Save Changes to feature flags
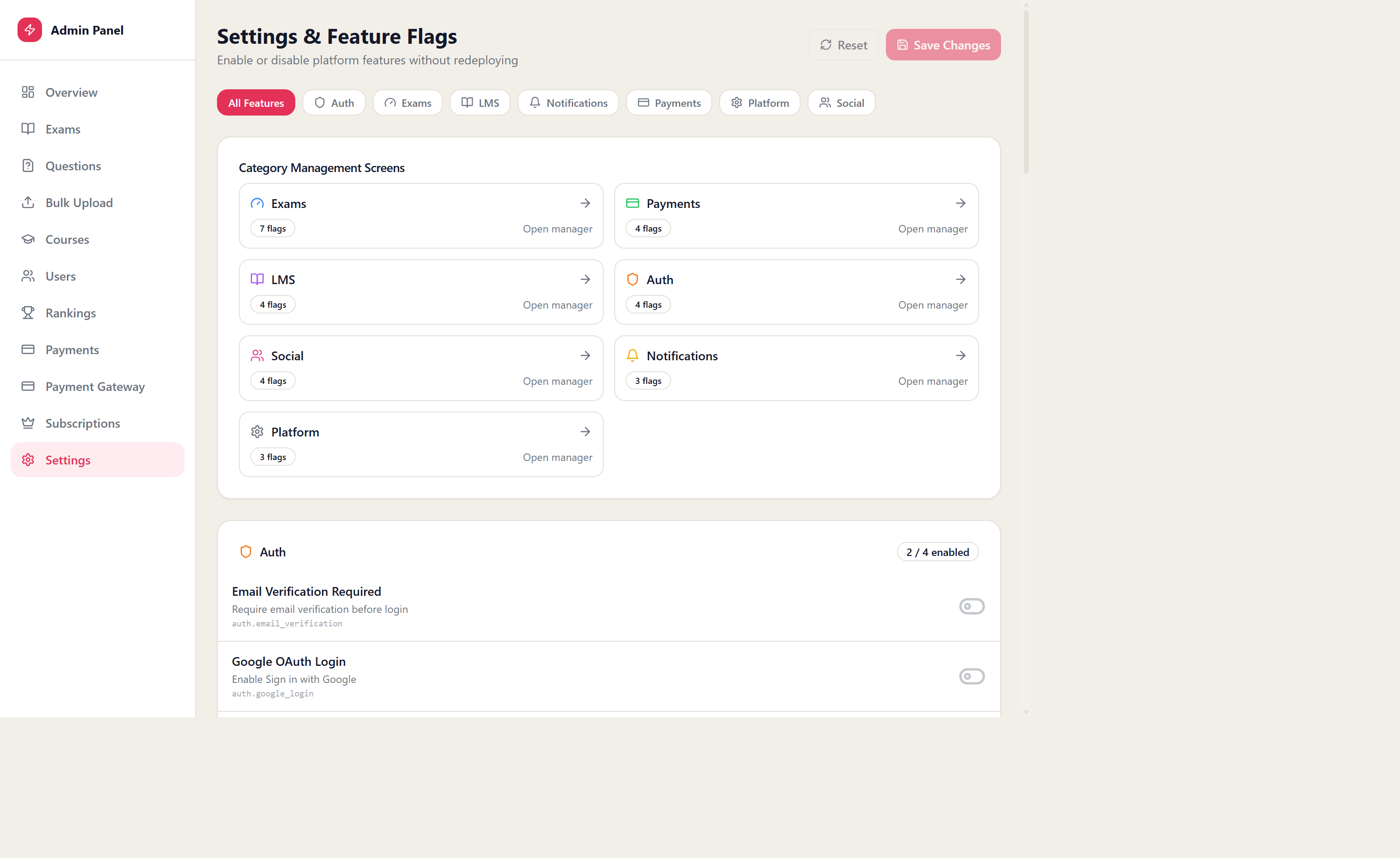The image size is (1400, 858). pos(943,45)
